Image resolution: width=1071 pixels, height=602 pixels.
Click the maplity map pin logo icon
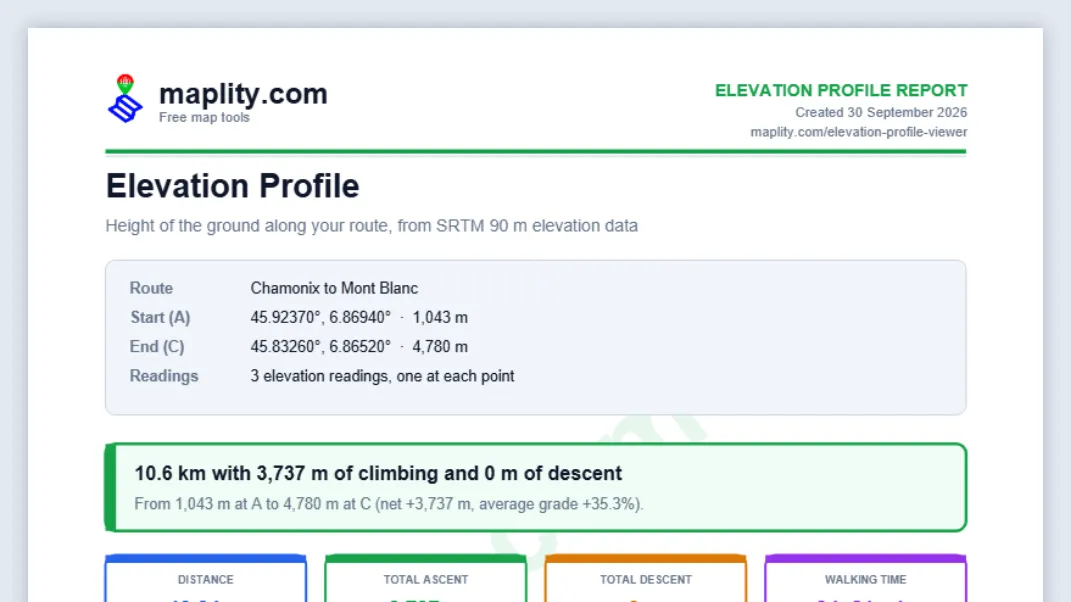tap(125, 98)
